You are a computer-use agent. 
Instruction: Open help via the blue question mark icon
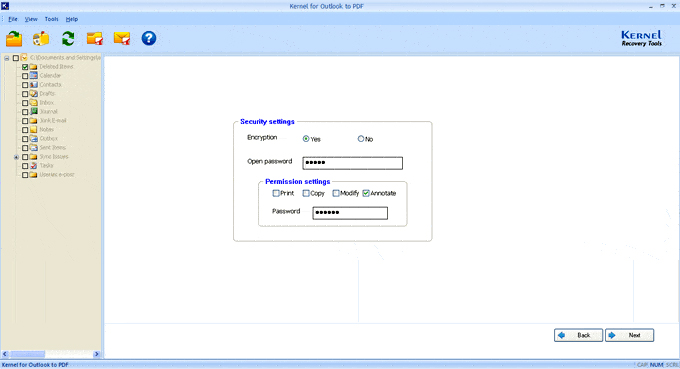(149, 39)
